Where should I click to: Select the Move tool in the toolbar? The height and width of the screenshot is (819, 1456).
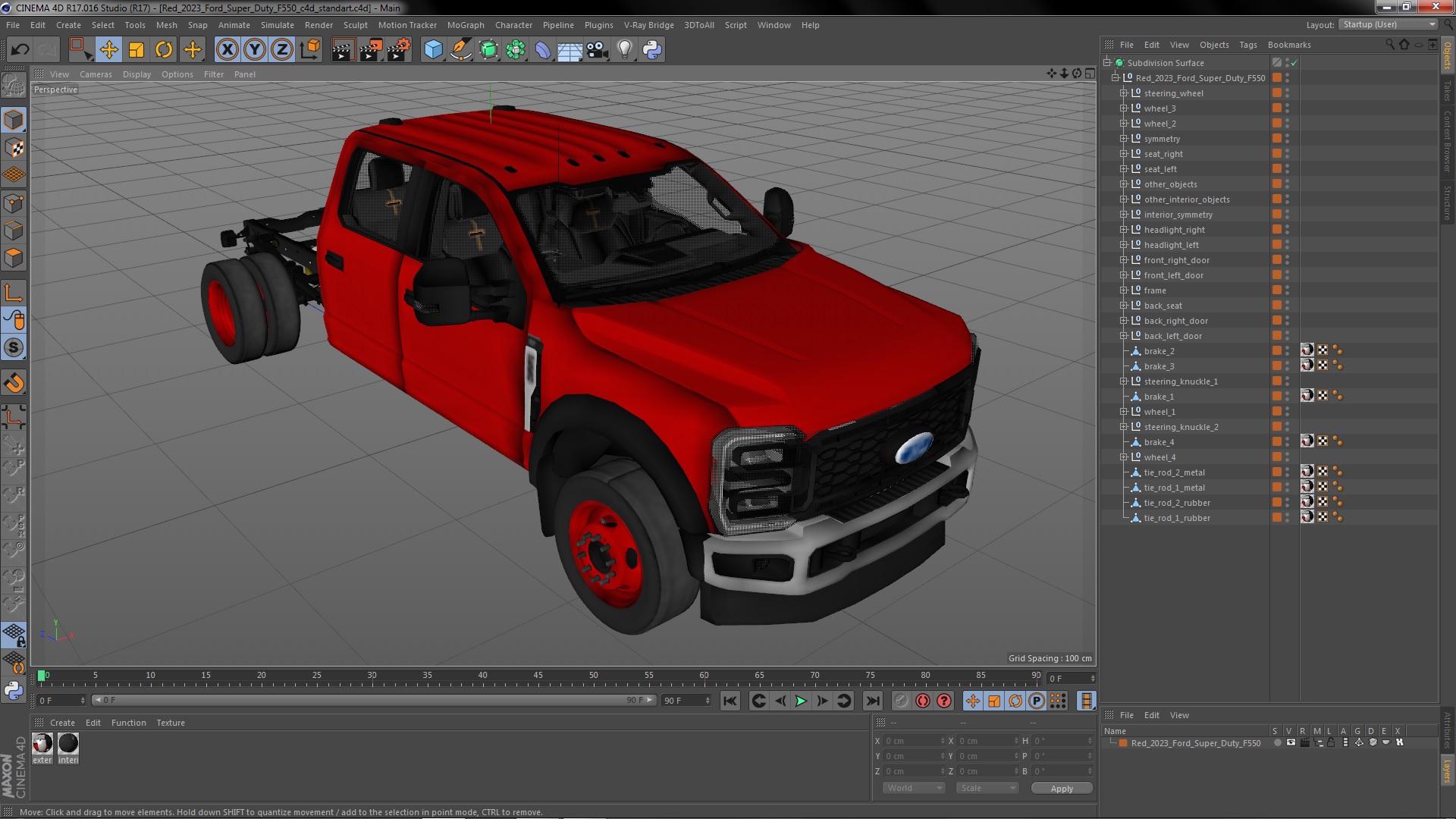click(x=108, y=50)
